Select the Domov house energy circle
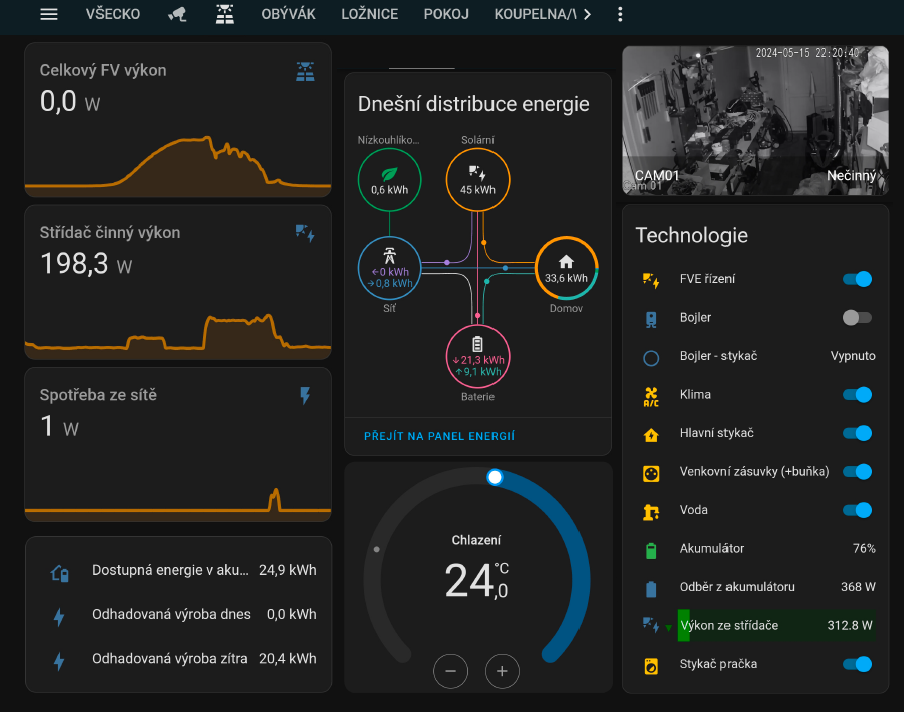This screenshot has width=904, height=712. [566, 268]
